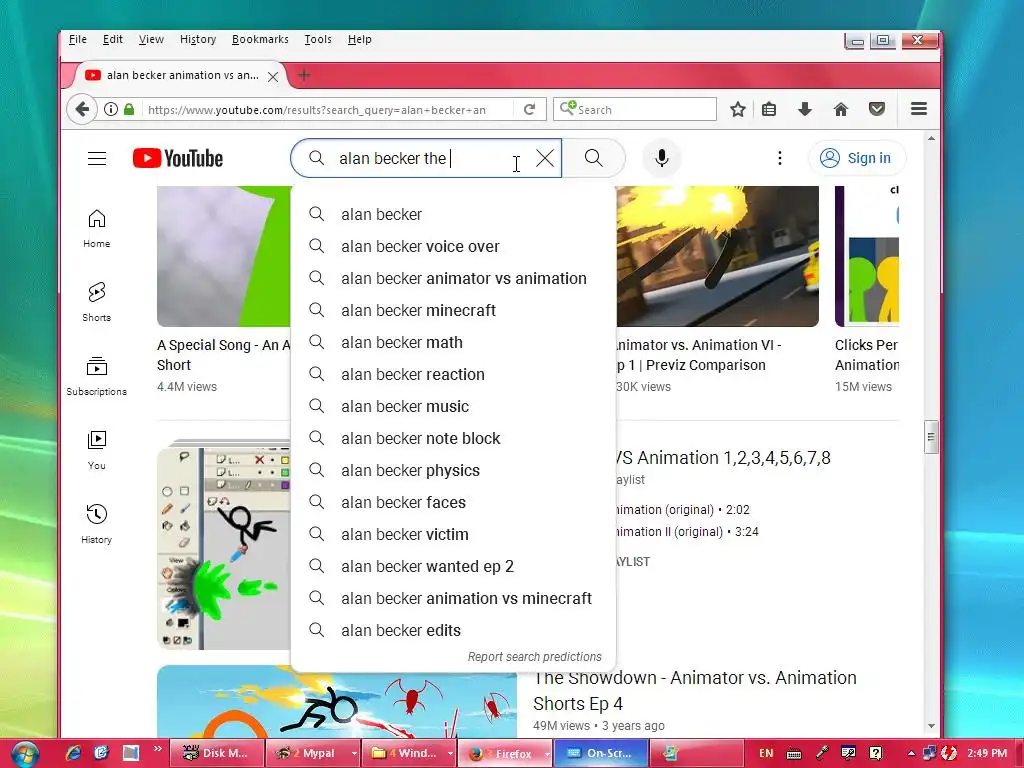Open the Animator vs. Animation VI Previz thumbnail

(717, 256)
